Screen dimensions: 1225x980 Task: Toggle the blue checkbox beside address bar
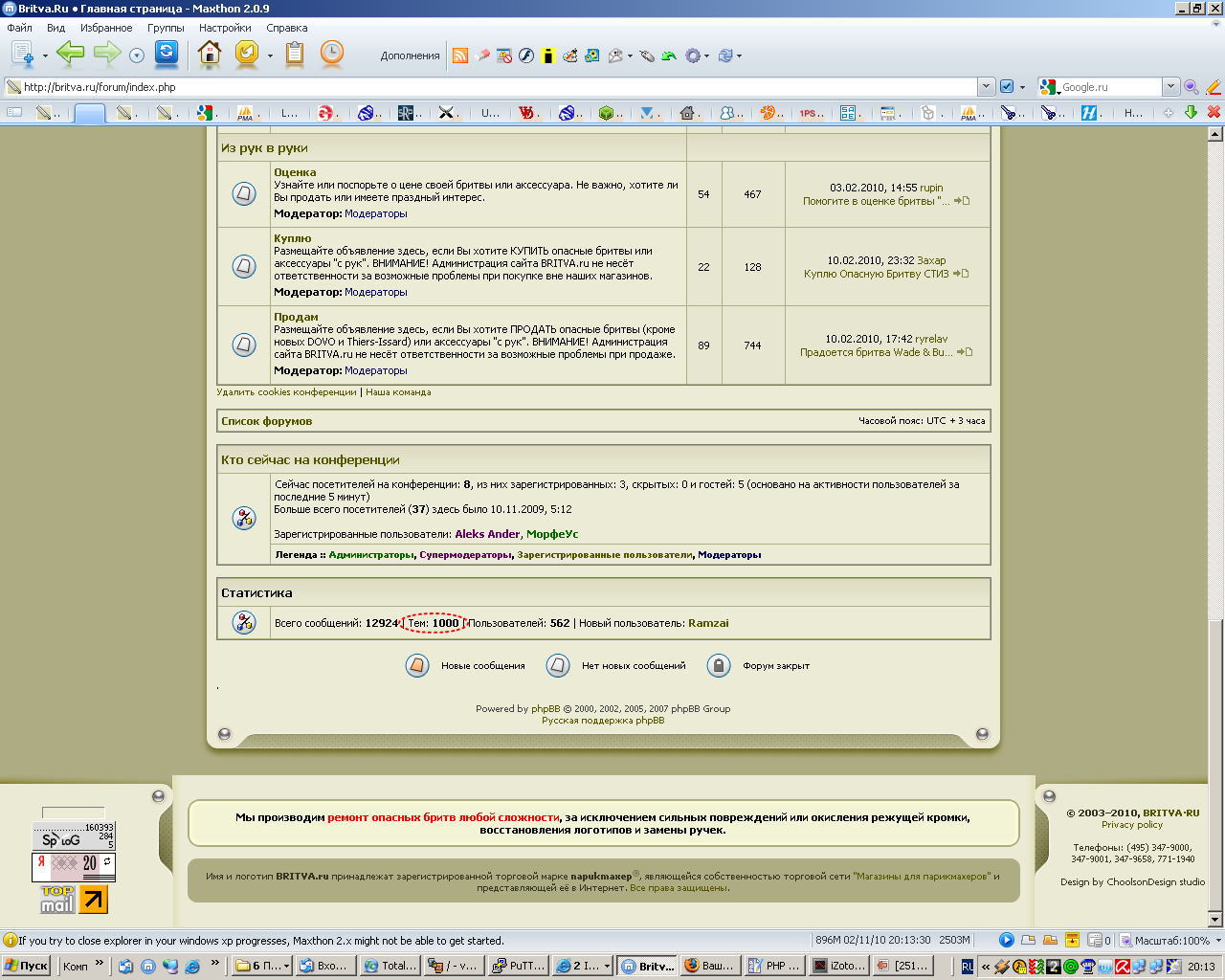click(1007, 87)
